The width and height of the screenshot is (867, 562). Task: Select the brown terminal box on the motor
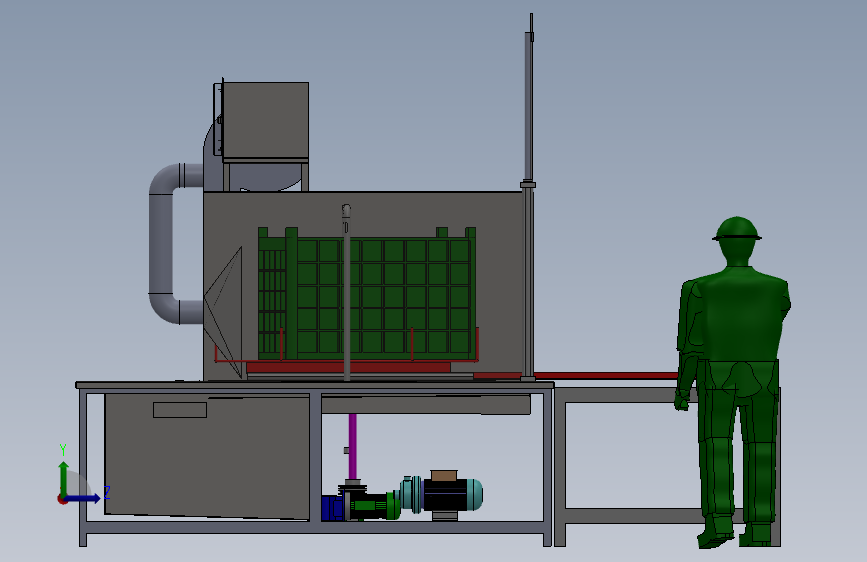click(x=444, y=476)
